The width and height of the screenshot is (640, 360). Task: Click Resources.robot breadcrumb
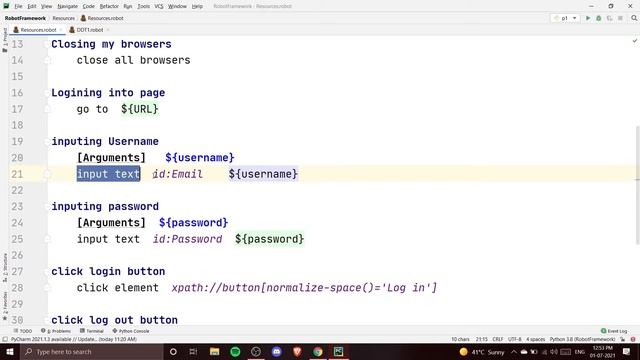point(102,18)
